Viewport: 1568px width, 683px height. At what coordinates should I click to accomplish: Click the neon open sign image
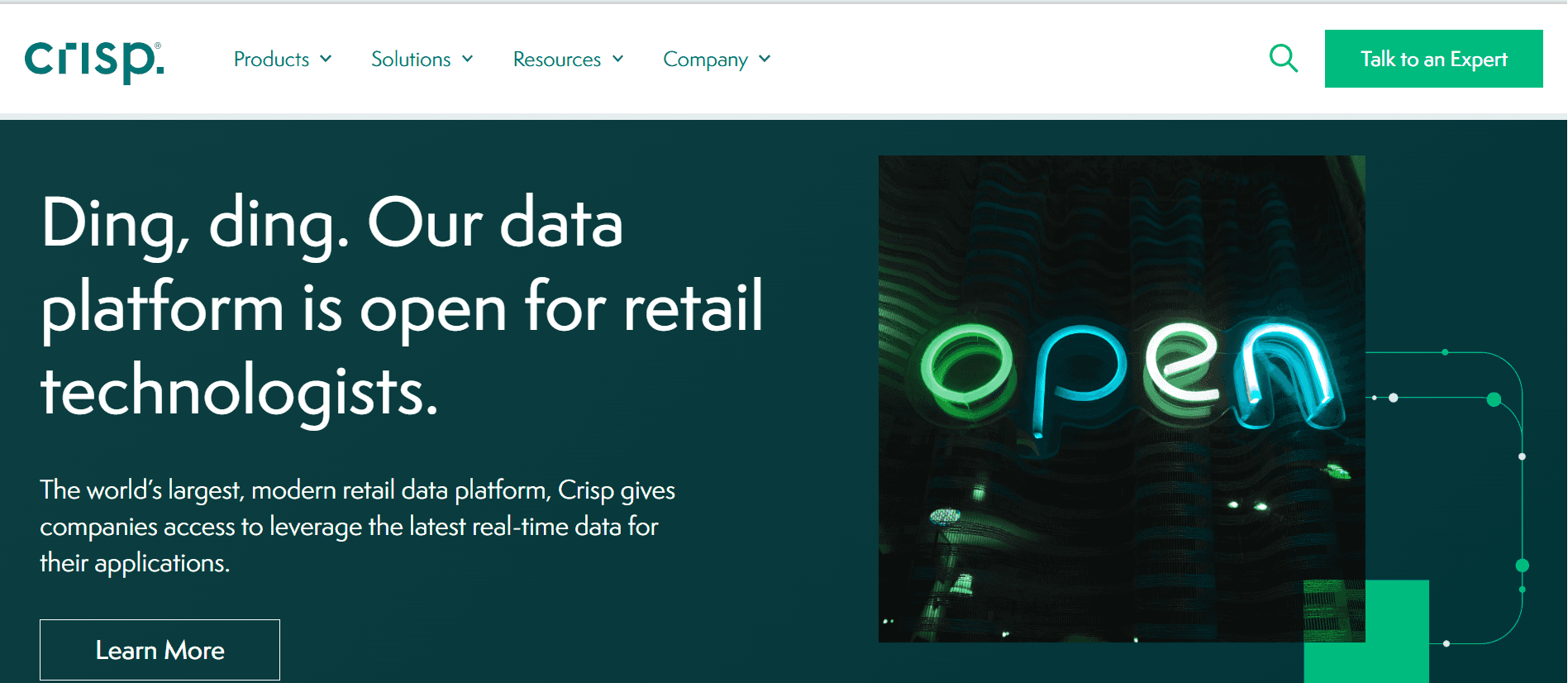[1122, 399]
